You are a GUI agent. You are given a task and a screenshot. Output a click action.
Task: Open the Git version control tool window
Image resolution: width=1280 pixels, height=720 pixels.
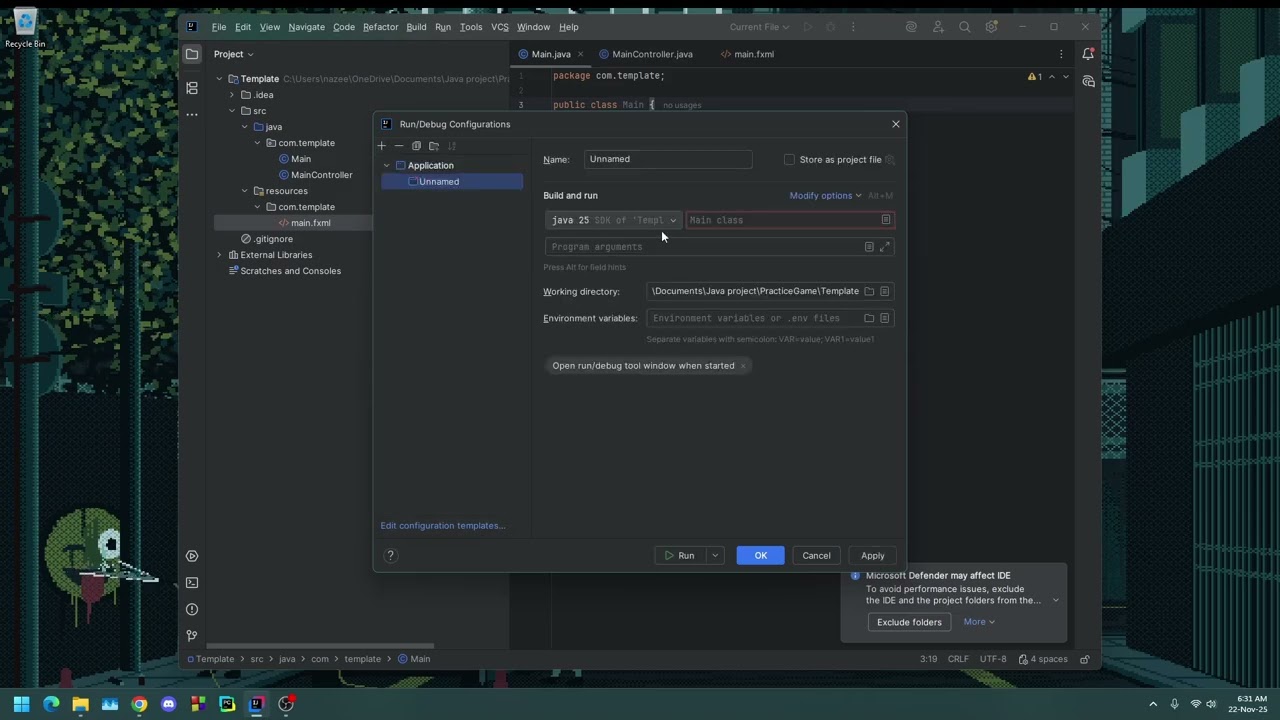pyautogui.click(x=192, y=636)
